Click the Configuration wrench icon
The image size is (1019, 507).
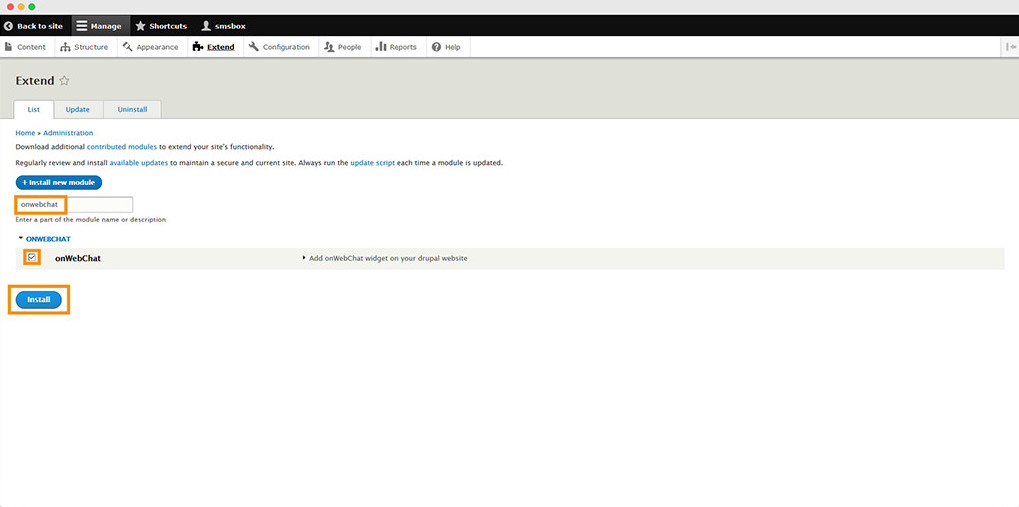point(254,47)
